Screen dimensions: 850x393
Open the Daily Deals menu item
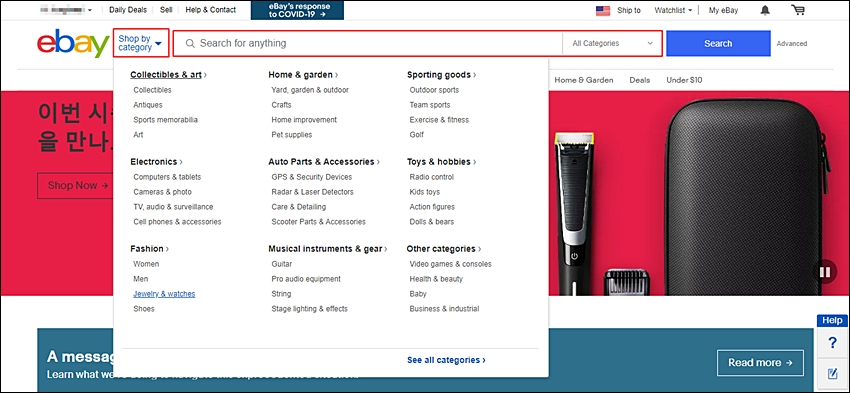pyautogui.click(x=127, y=10)
